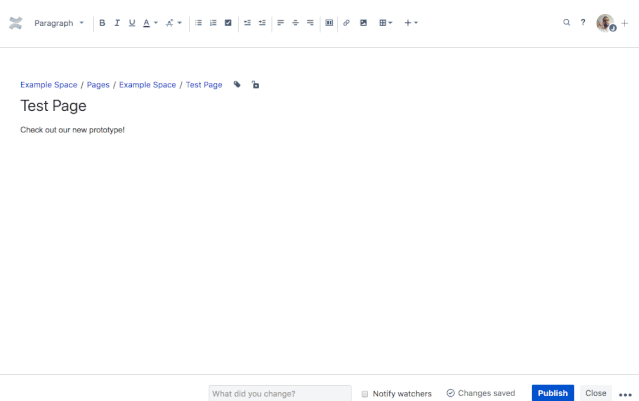Open the Paragraph style dropdown
The image size is (639, 401).
click(59, 23)
